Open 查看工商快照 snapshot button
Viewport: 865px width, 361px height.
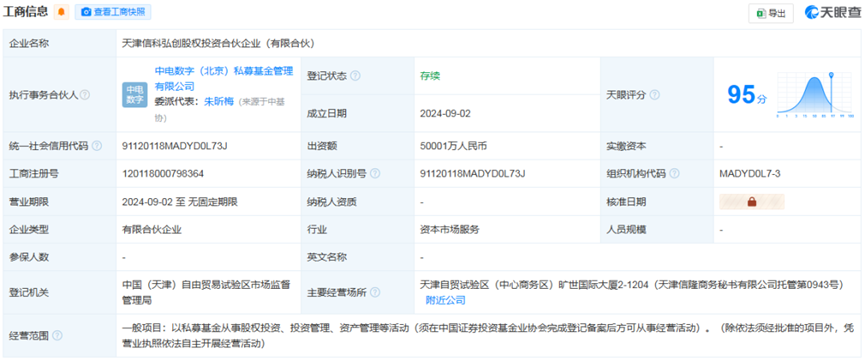pyautogui.click(x=113, y=12)
